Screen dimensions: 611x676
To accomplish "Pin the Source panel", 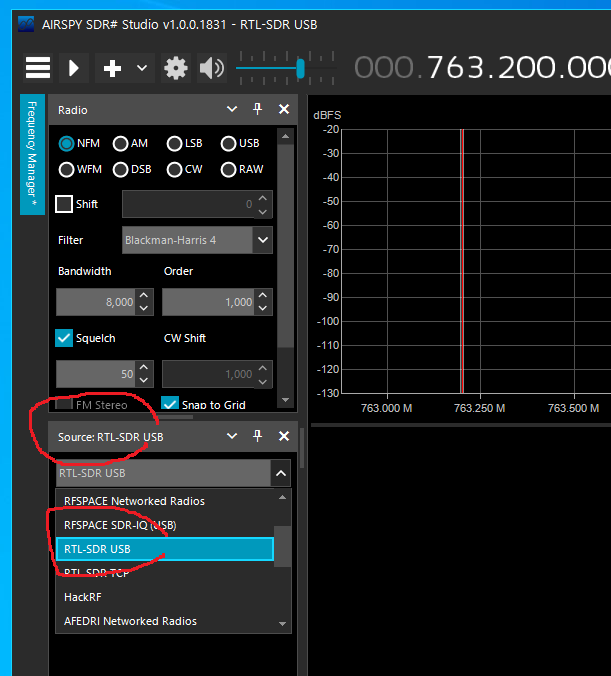I will (x=258, y=436).
